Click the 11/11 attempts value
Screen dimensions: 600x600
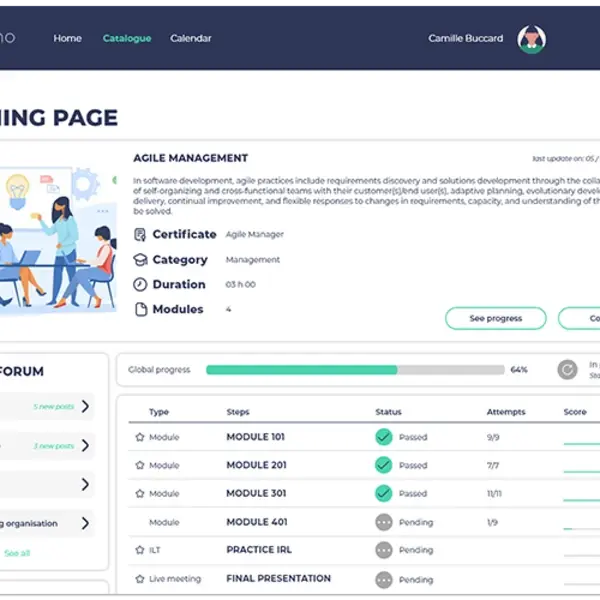pyautogui.click(x=494, y=494)
